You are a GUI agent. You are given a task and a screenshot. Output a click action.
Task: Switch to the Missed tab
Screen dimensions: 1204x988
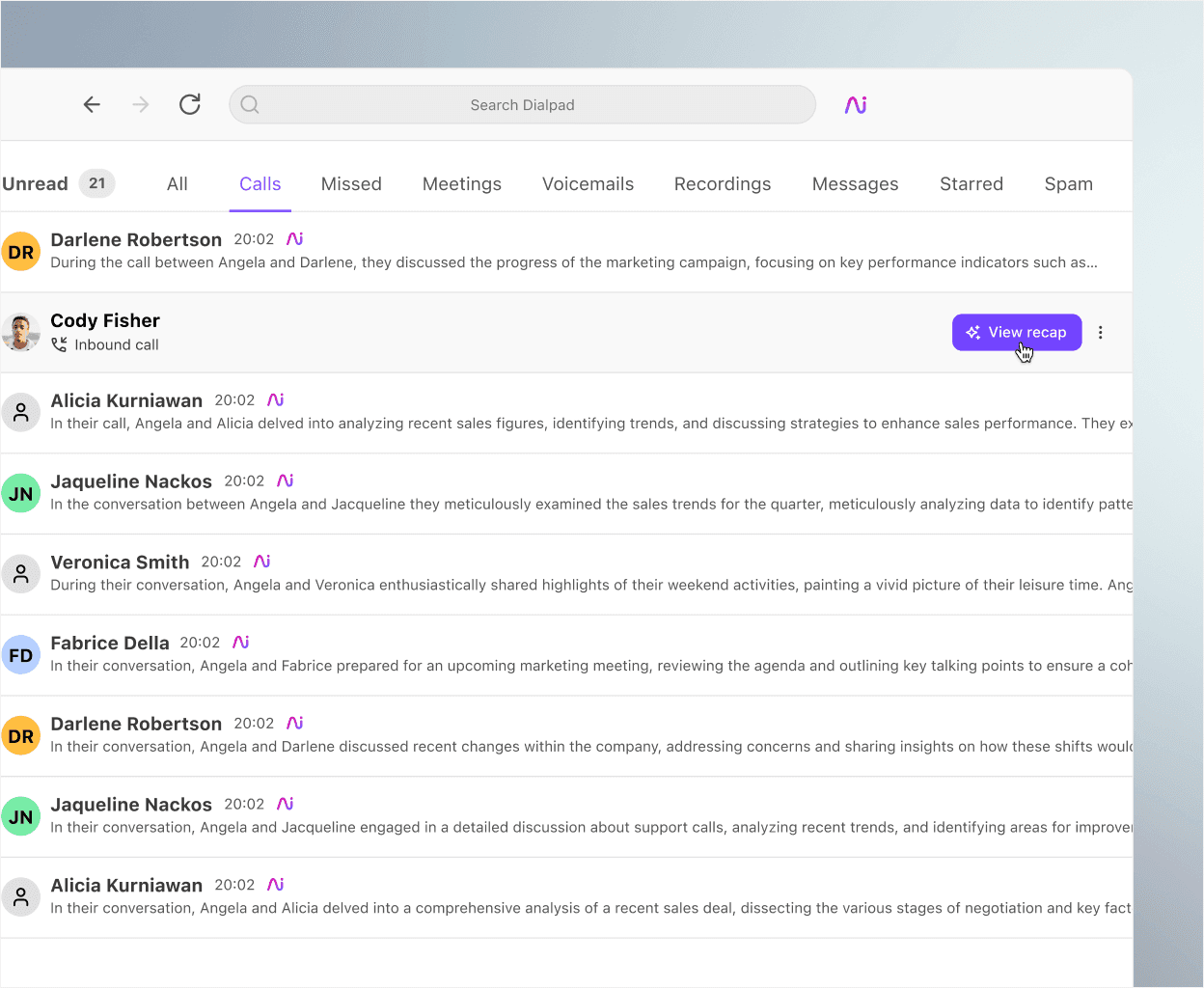(x=351, y=184)
